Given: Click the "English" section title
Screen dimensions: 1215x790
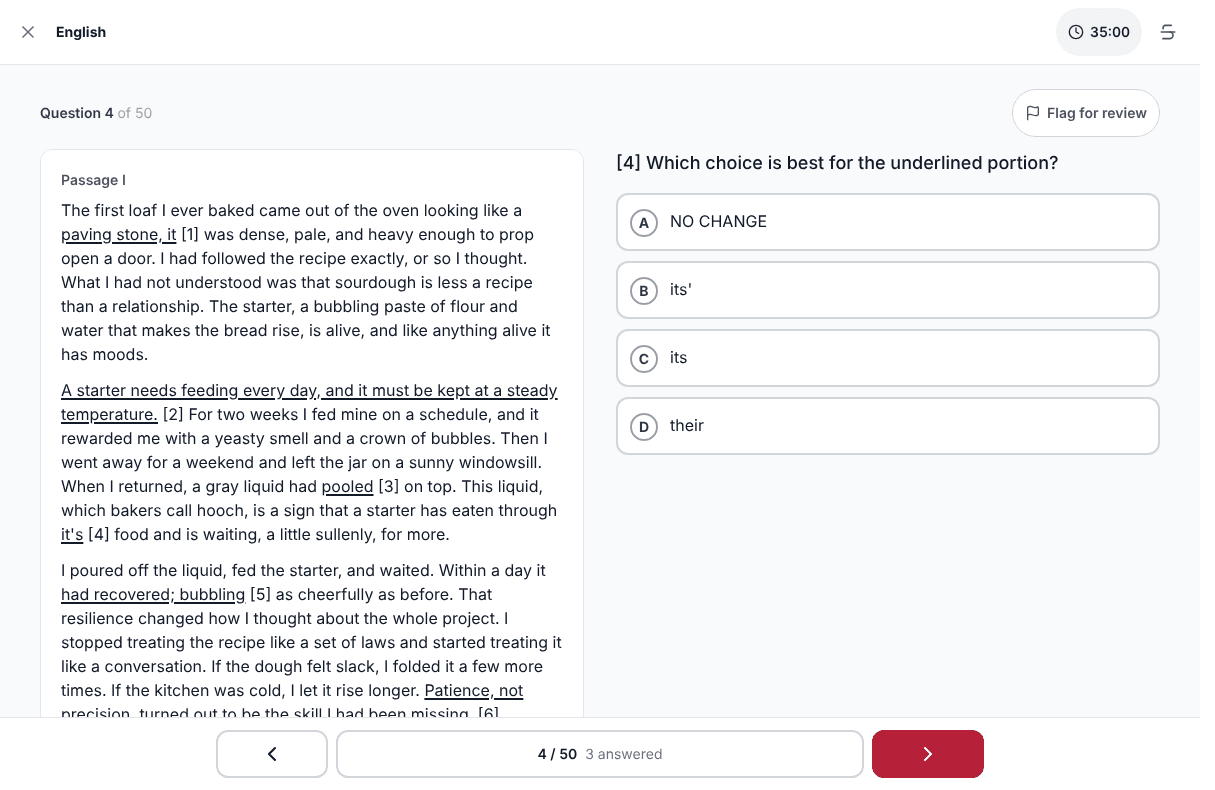Looking at the screenshot, I should point(81,32).
